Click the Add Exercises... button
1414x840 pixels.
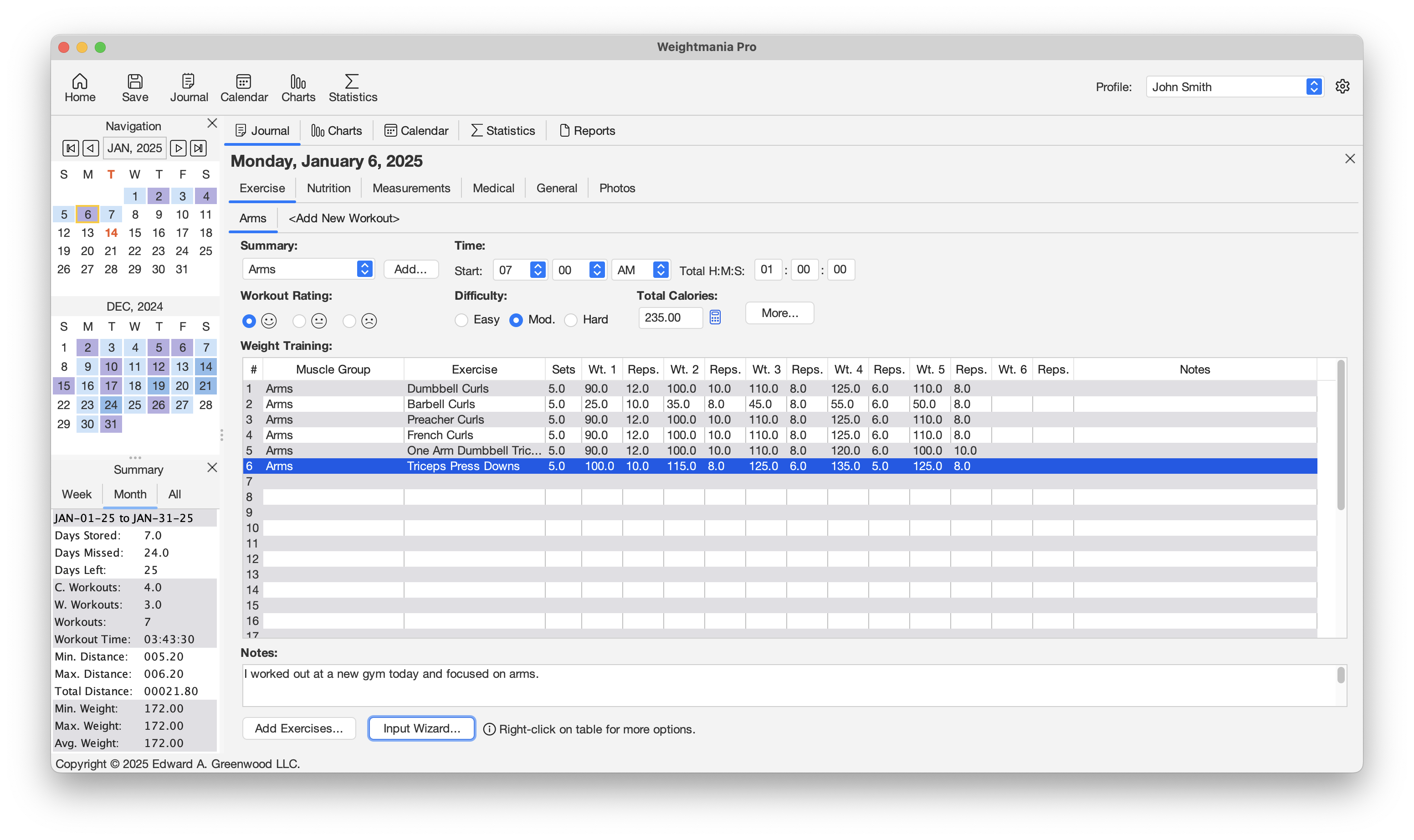[299, 729]
